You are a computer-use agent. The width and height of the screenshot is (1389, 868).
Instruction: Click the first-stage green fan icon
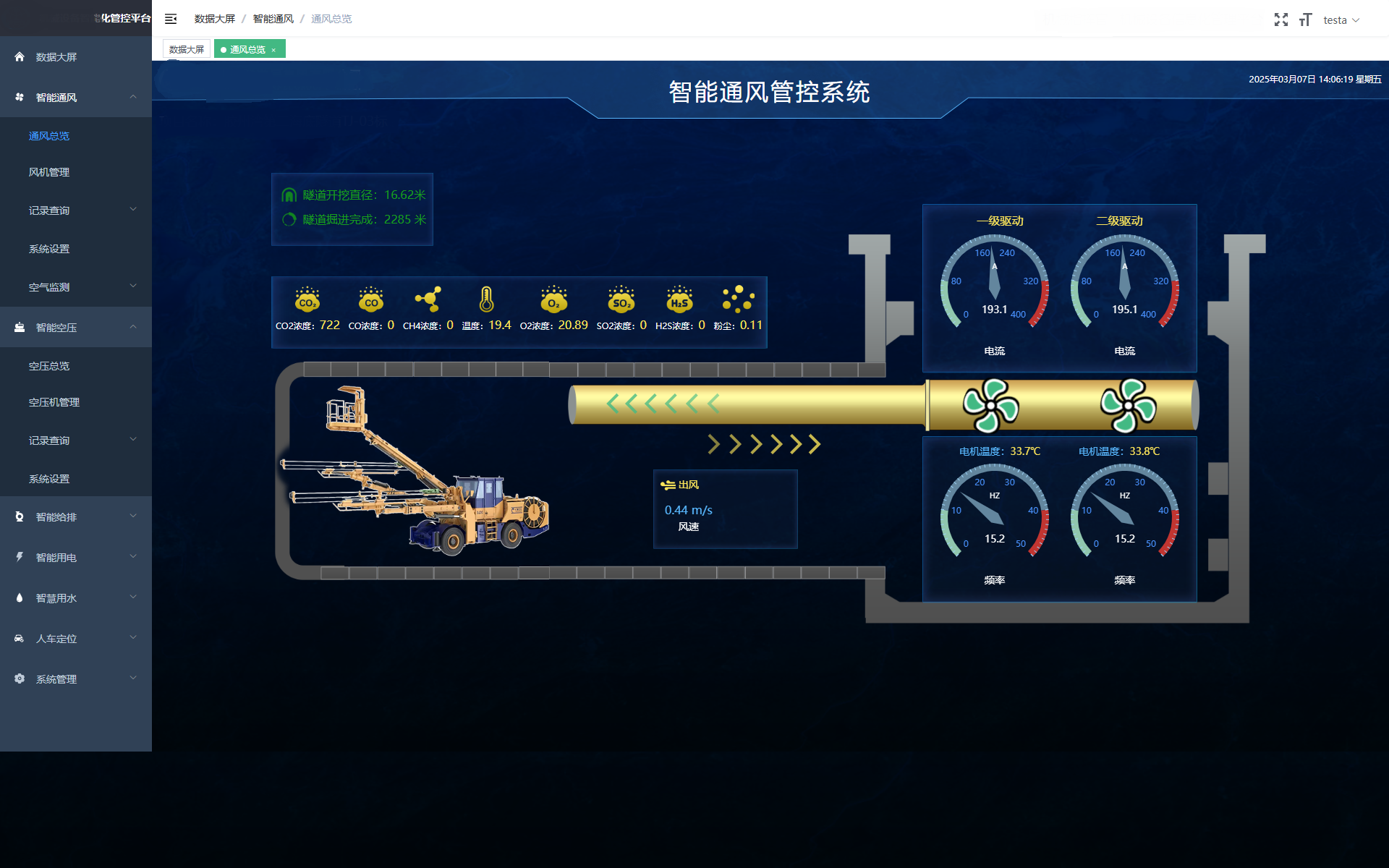(991, 405)
